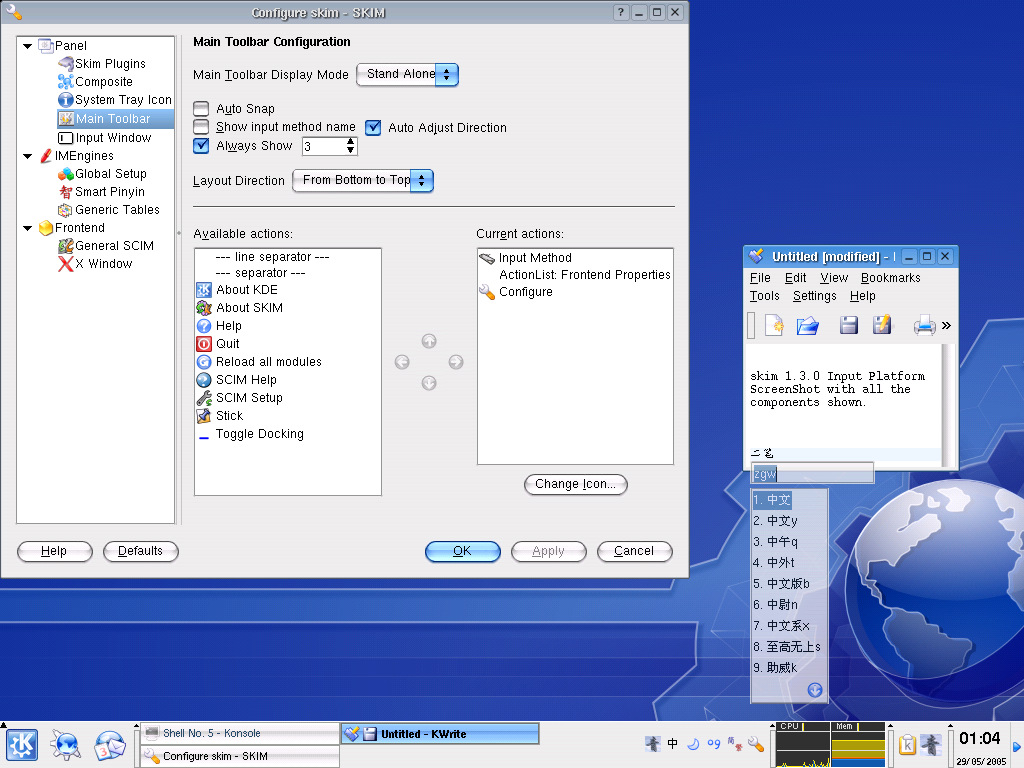1024x768 pixels.
Task: Click the add (right arrow) button
Action: tap(456, 362)
